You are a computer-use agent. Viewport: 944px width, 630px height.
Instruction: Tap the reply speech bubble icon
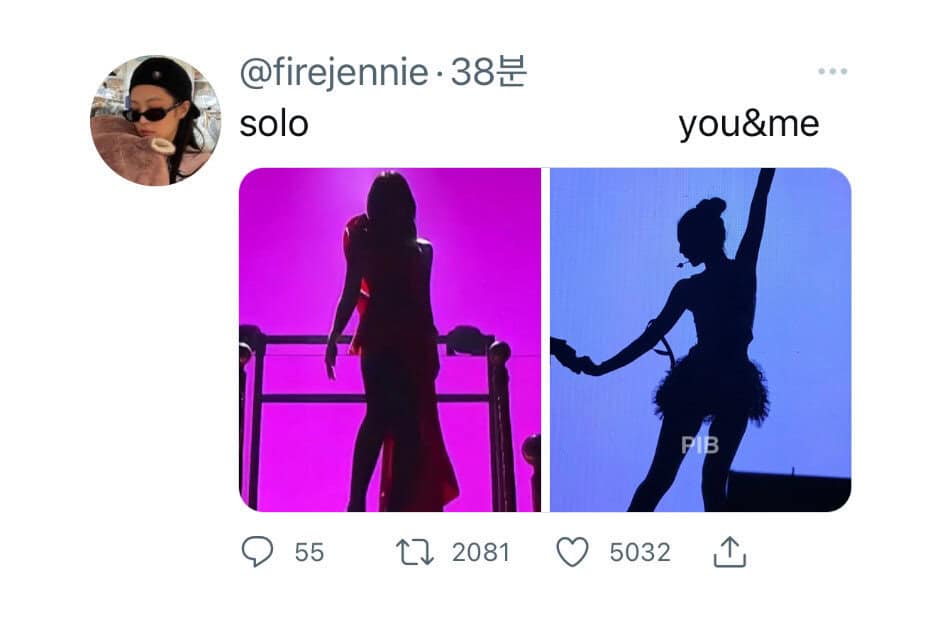point(258,551)
